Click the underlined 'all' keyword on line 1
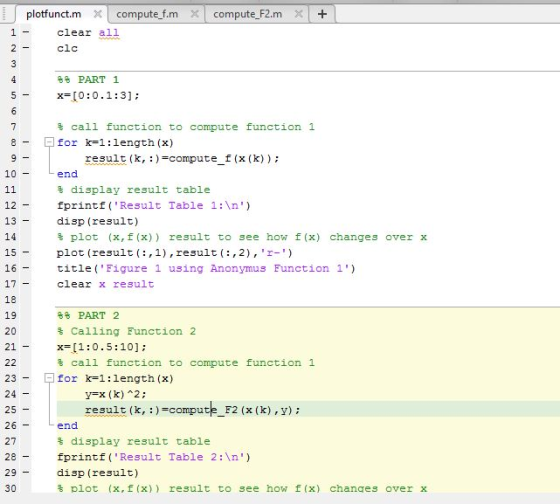Screen dimensions: 560x504 point(109,33)
